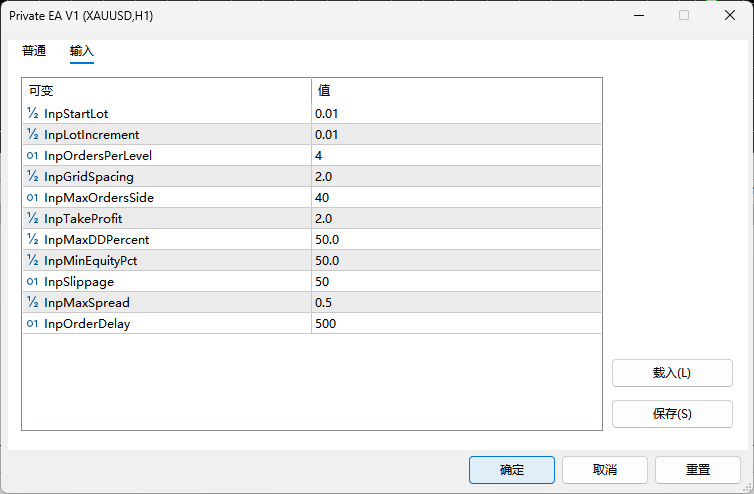The width and height of the screenshot is (754, 494).
Task: Click the double-type icon beside InpTakeProfit
Action: click(x=32, y=218)
